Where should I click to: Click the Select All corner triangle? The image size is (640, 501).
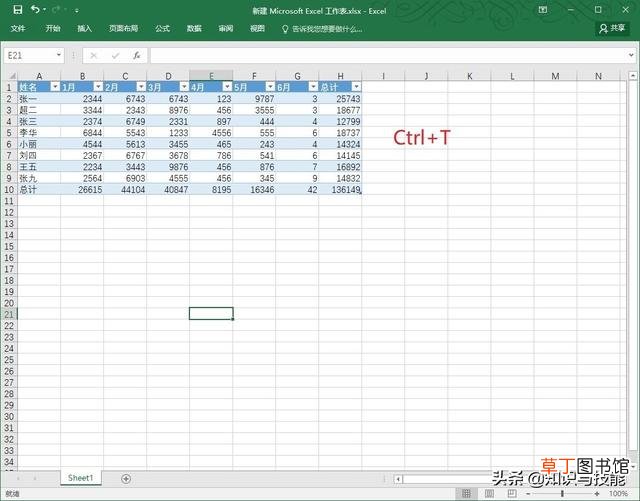click(12, 76)
